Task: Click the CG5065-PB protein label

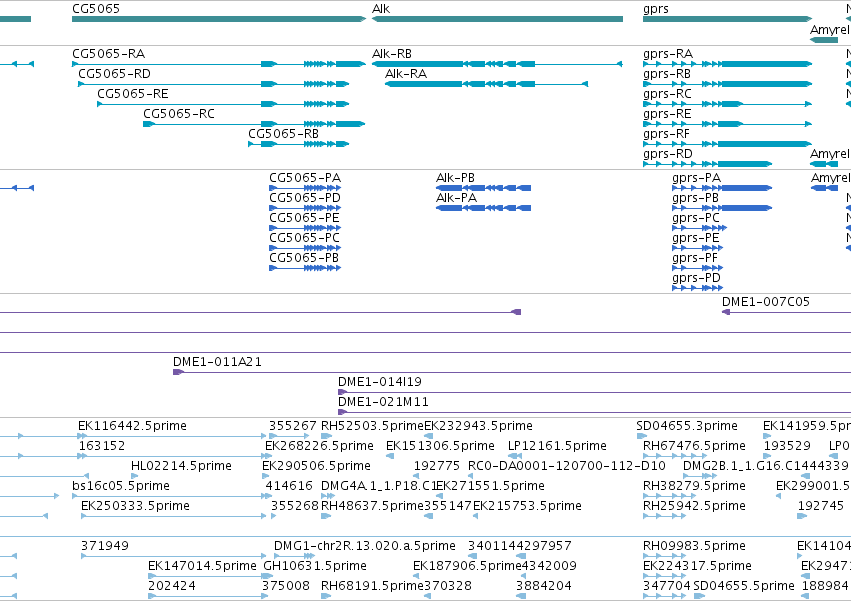Action: (x=304, y=258)
